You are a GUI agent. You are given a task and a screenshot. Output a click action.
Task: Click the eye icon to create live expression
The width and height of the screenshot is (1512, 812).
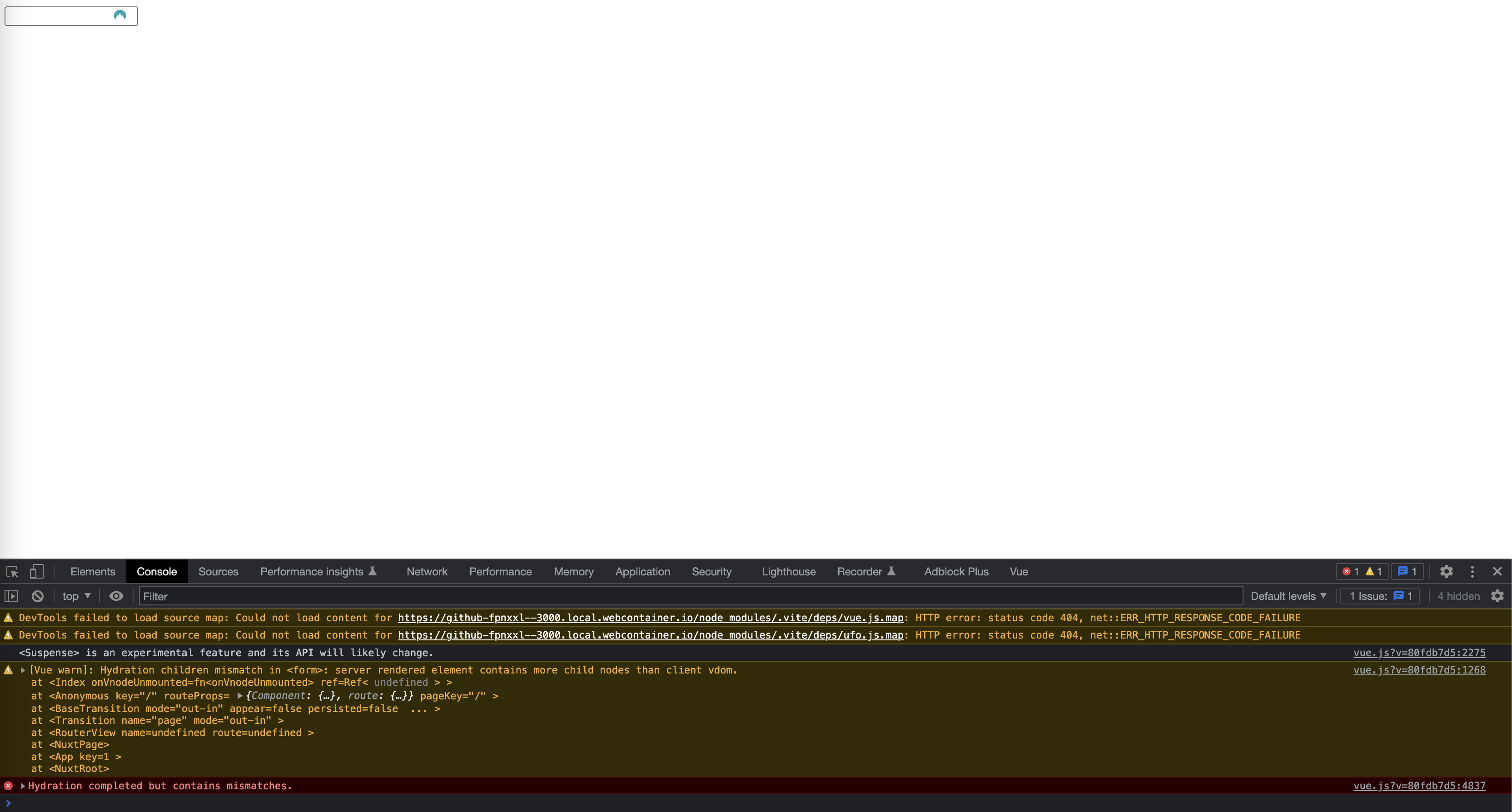116,596
